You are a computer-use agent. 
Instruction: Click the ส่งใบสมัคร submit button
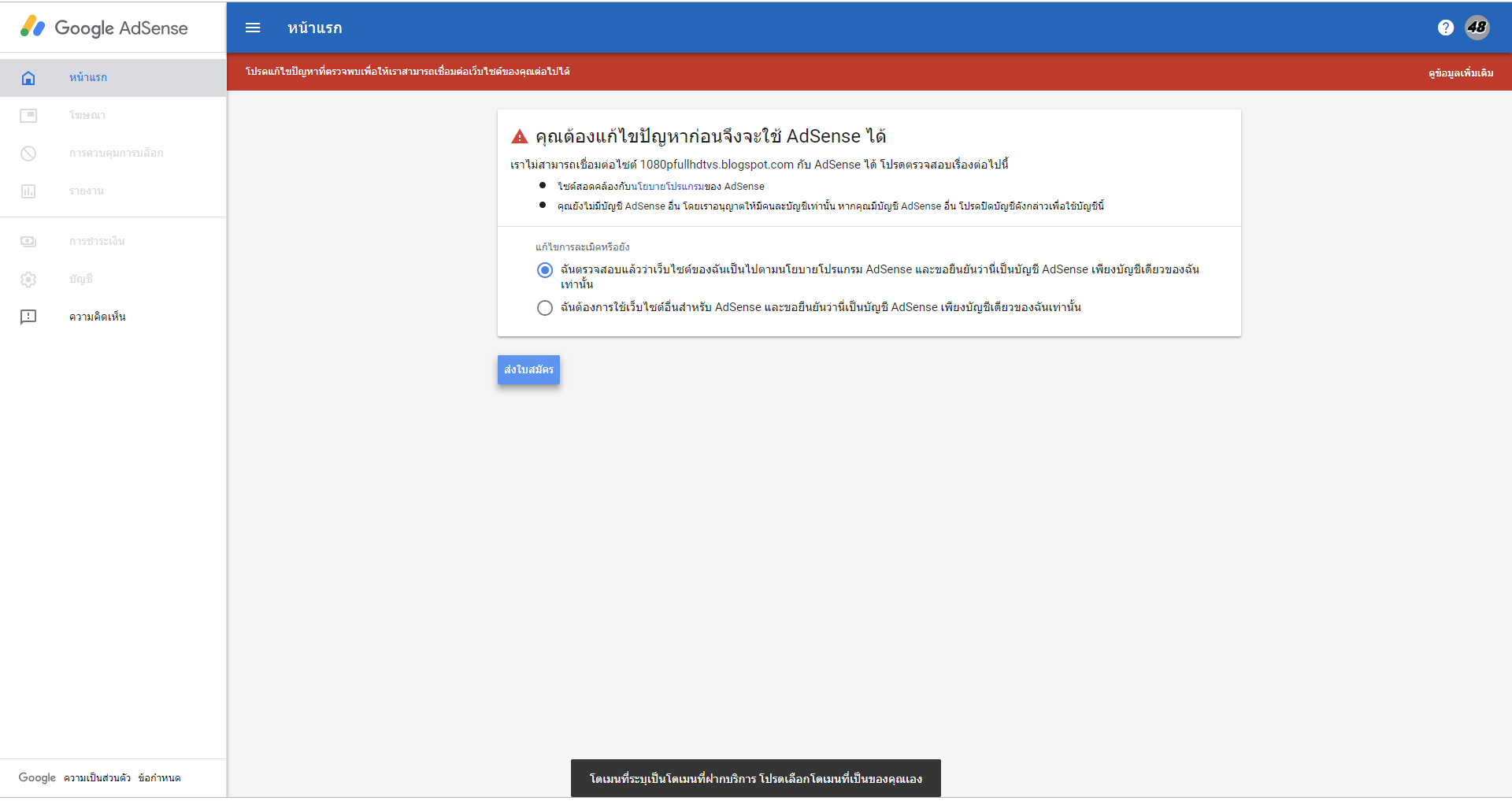(x=528, y=369)
